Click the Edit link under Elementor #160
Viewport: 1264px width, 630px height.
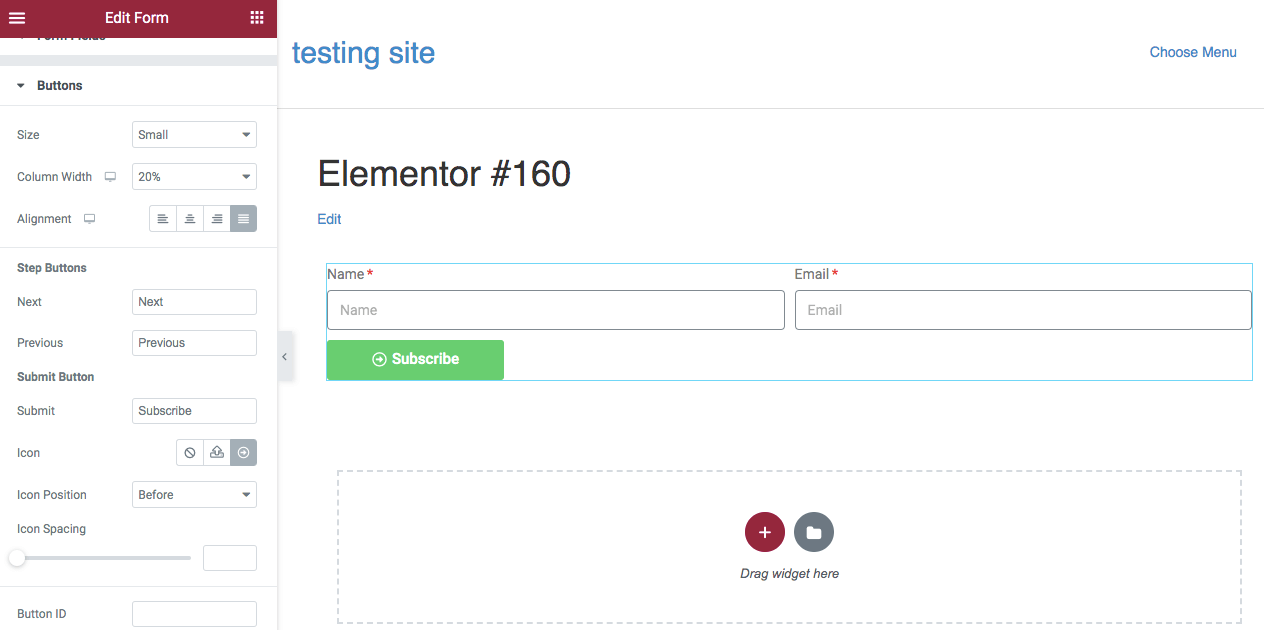click(x=329, y=218)
